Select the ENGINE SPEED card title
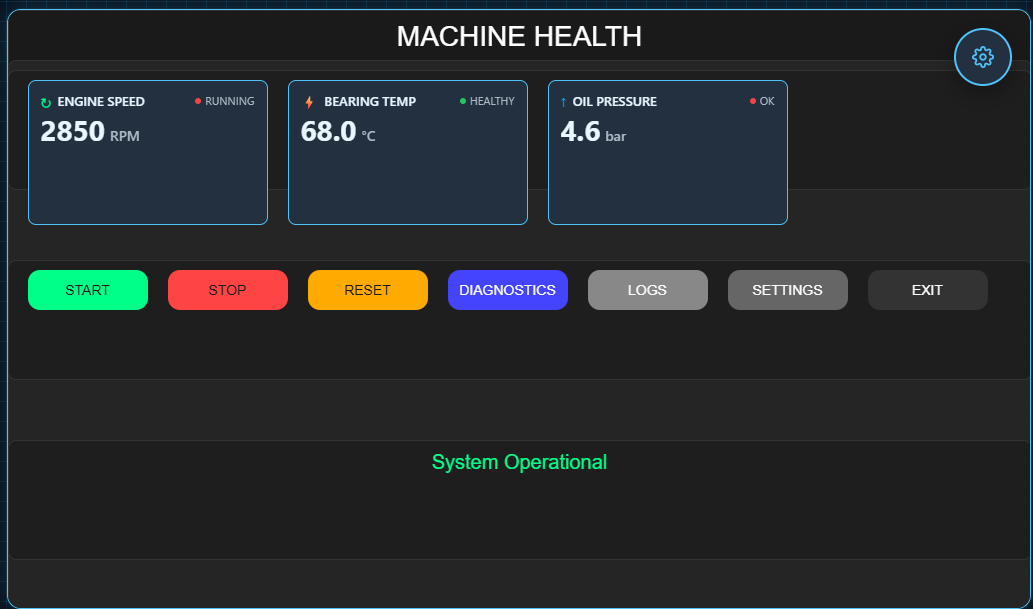 [x=101, y=102]
